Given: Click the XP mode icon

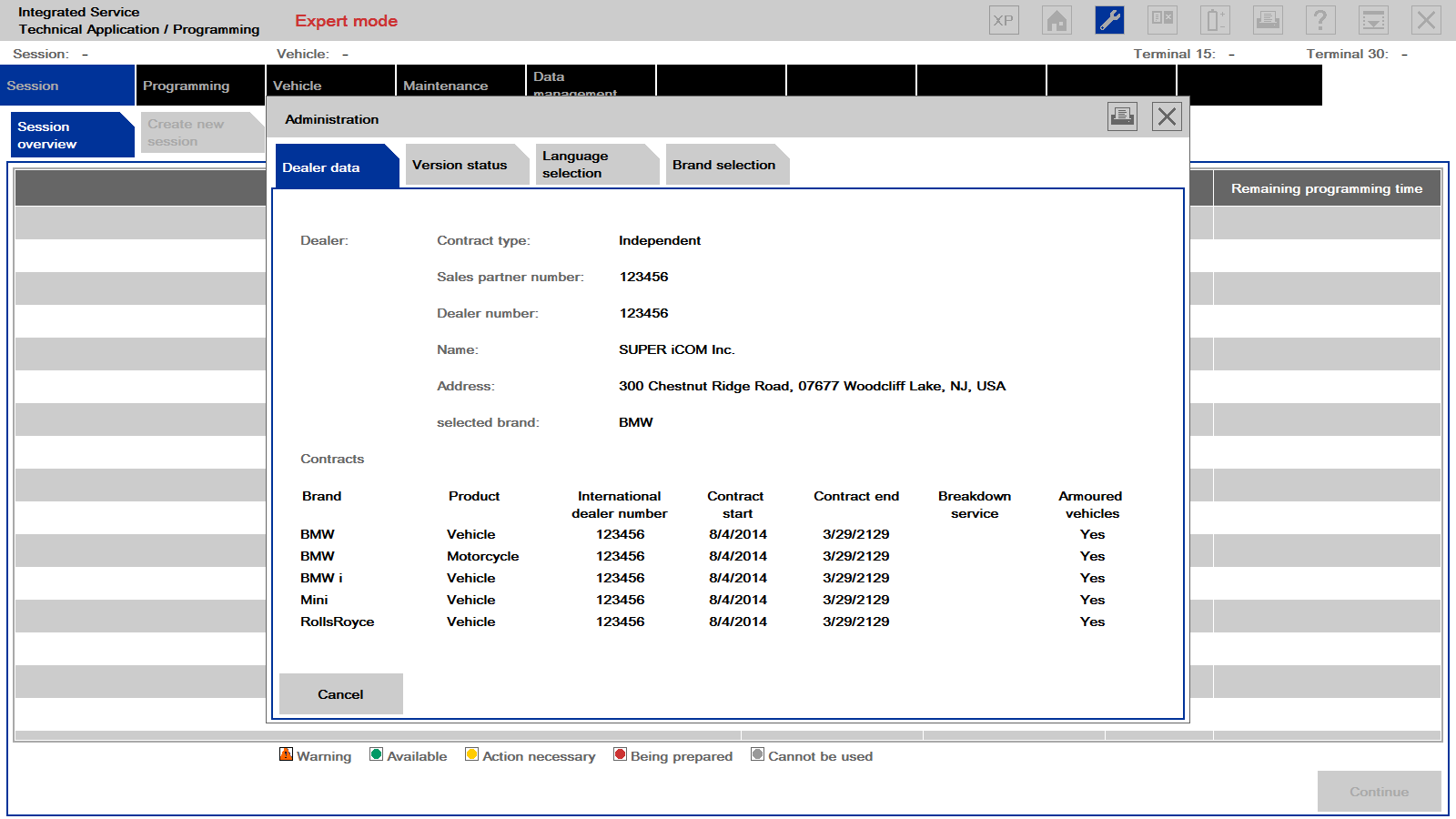Looking at the screenshot, I should tap(1004, 20).
